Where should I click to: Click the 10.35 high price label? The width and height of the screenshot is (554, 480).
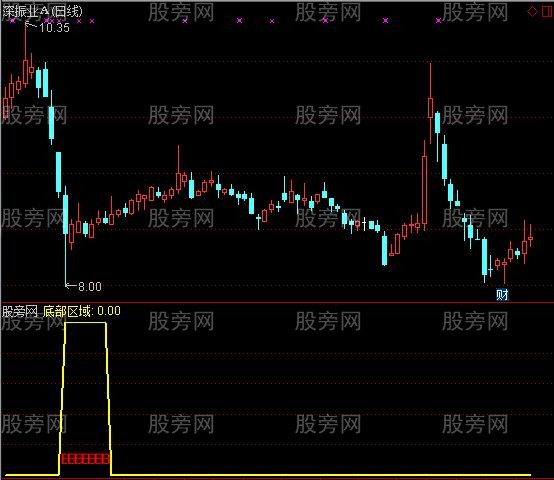(x=54, y=28)
